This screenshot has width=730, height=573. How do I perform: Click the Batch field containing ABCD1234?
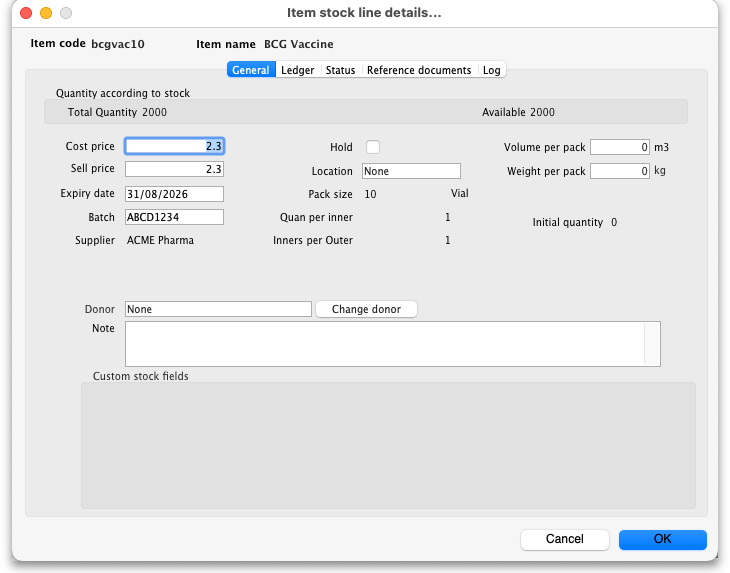[174, 217]
